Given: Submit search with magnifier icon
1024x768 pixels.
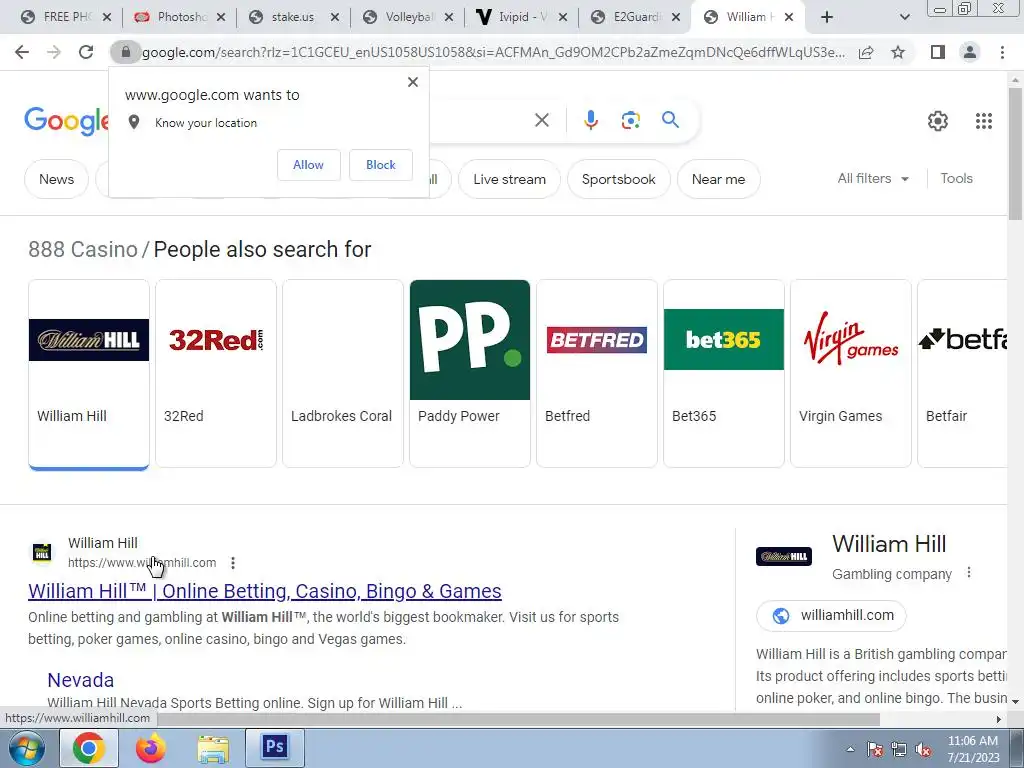Looking at the screenshot, I should pos(670,120).
